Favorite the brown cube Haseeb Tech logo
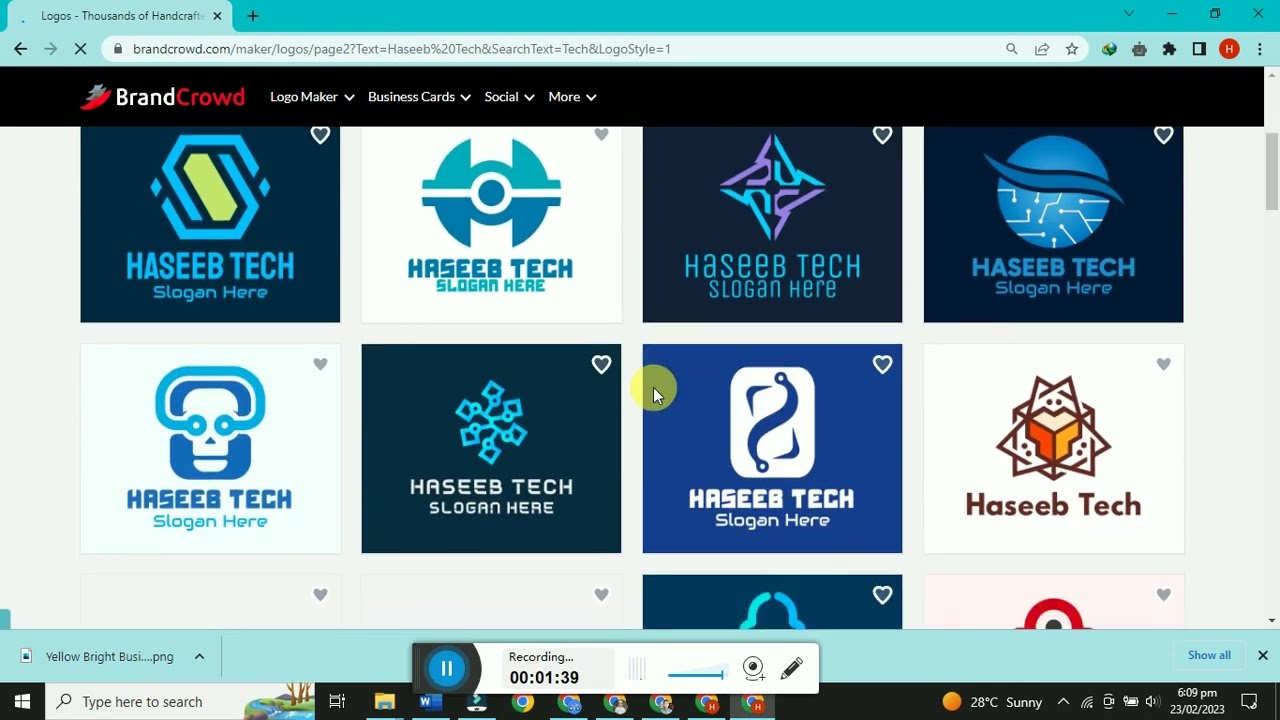 [x=1163, y=365]
